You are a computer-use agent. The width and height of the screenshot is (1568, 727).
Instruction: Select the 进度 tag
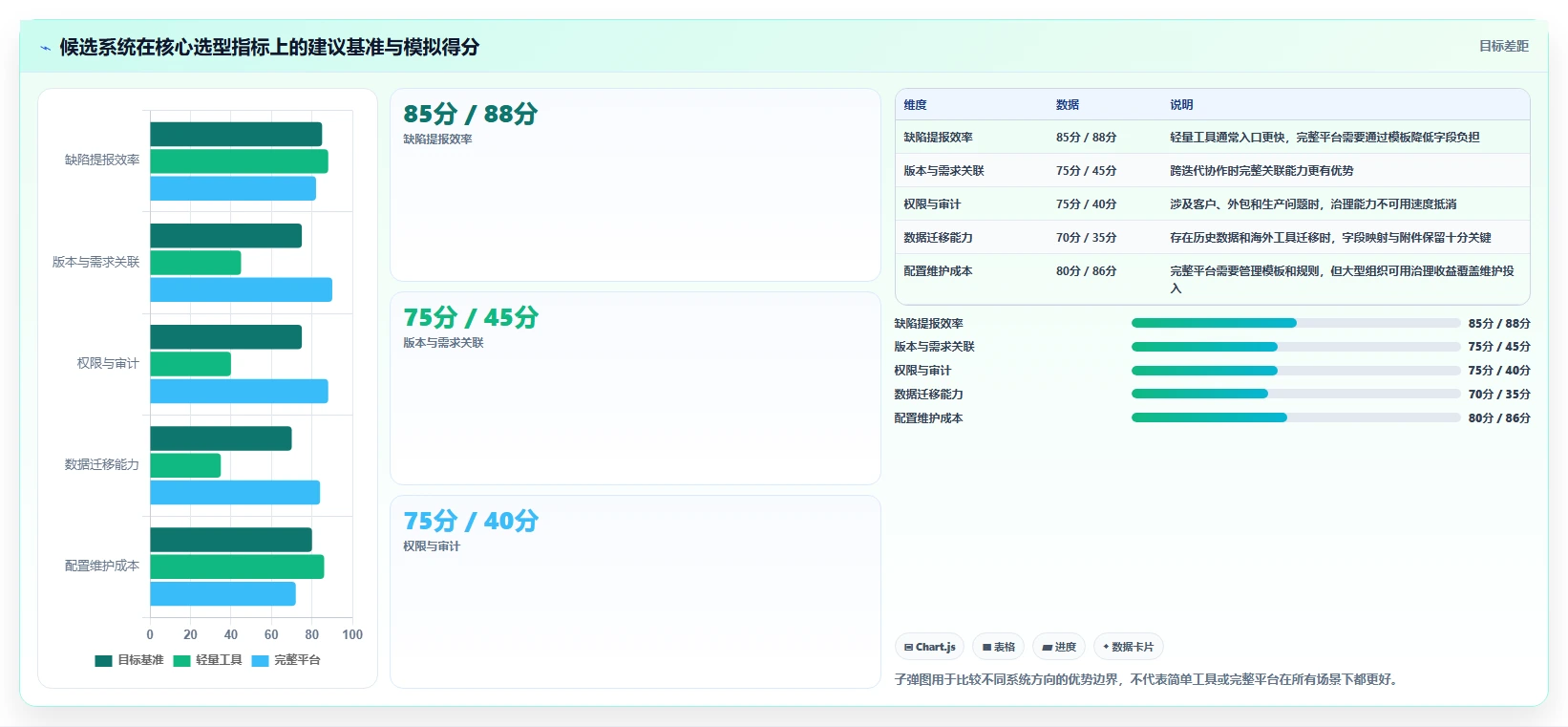pos(1059,647)
